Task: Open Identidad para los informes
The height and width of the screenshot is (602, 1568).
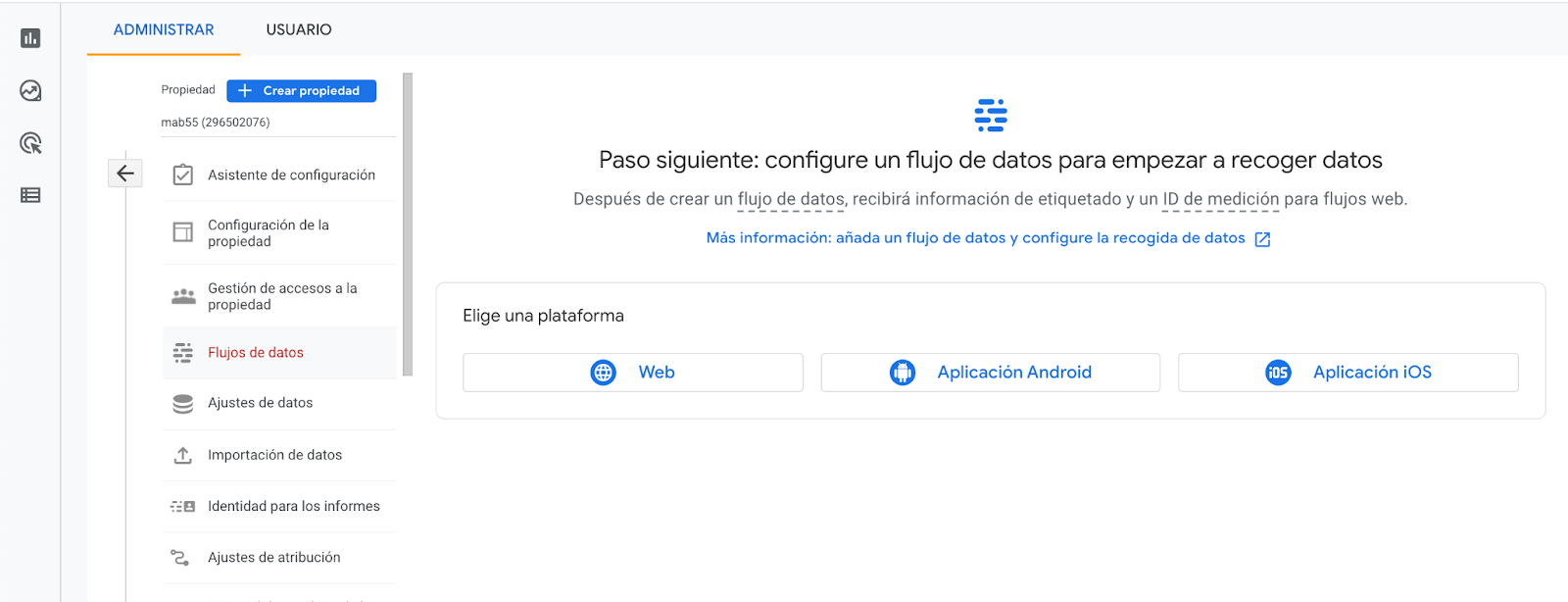Action: click(293, 506)
